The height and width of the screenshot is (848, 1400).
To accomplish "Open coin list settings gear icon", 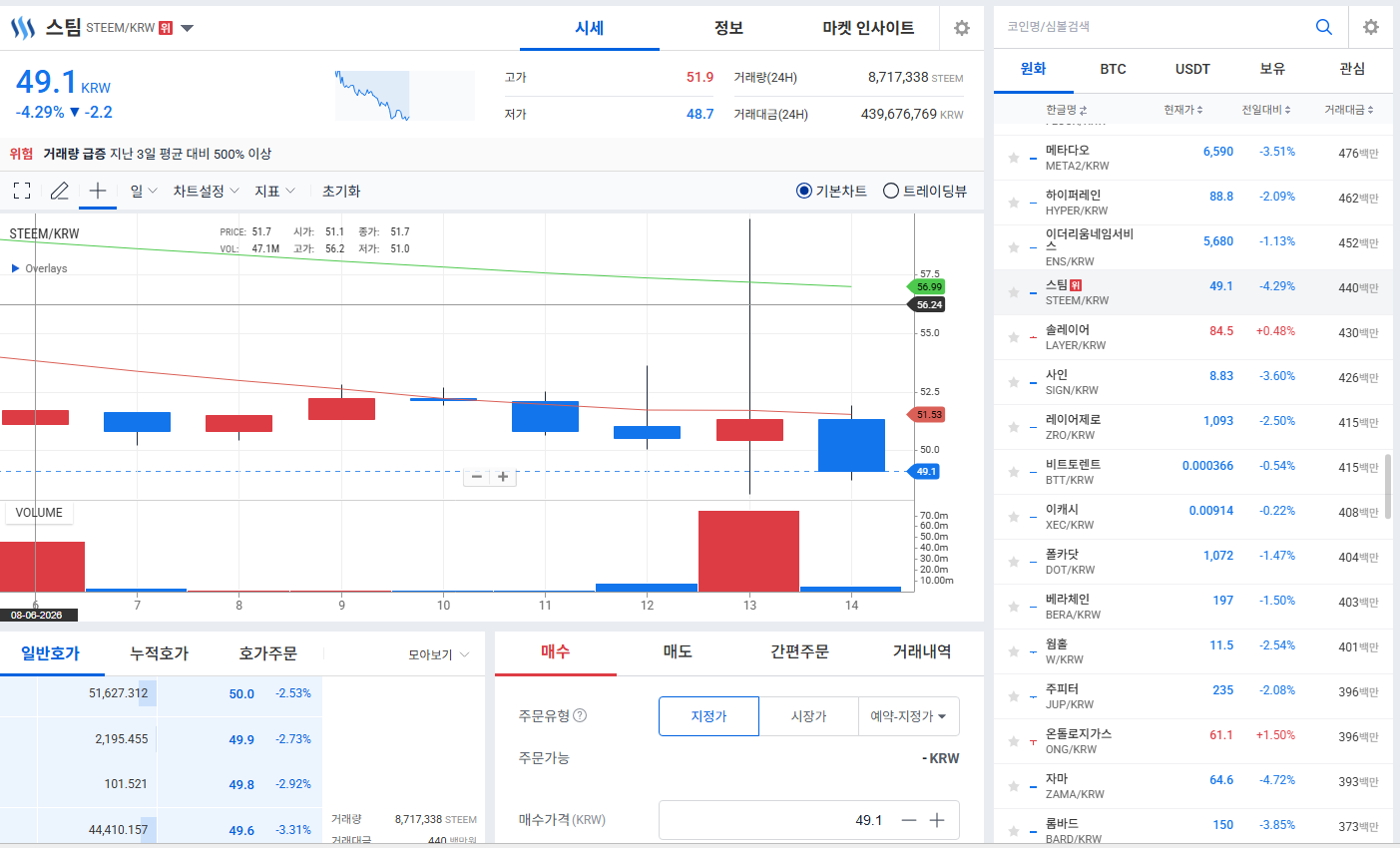I will 1371,27.
